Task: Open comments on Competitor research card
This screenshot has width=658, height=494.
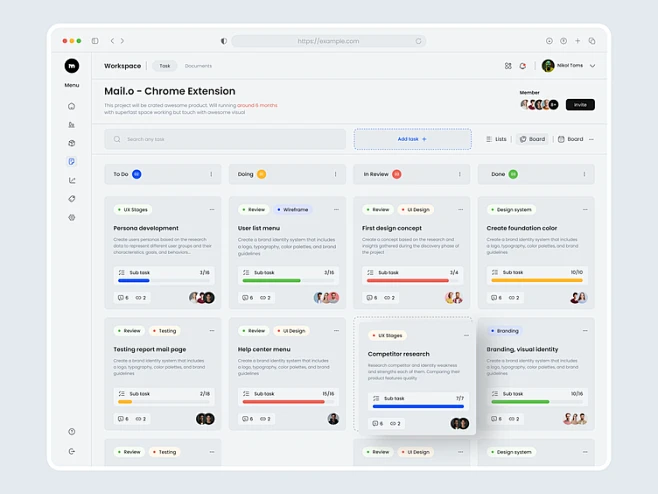Action: (x=378, y=423)
